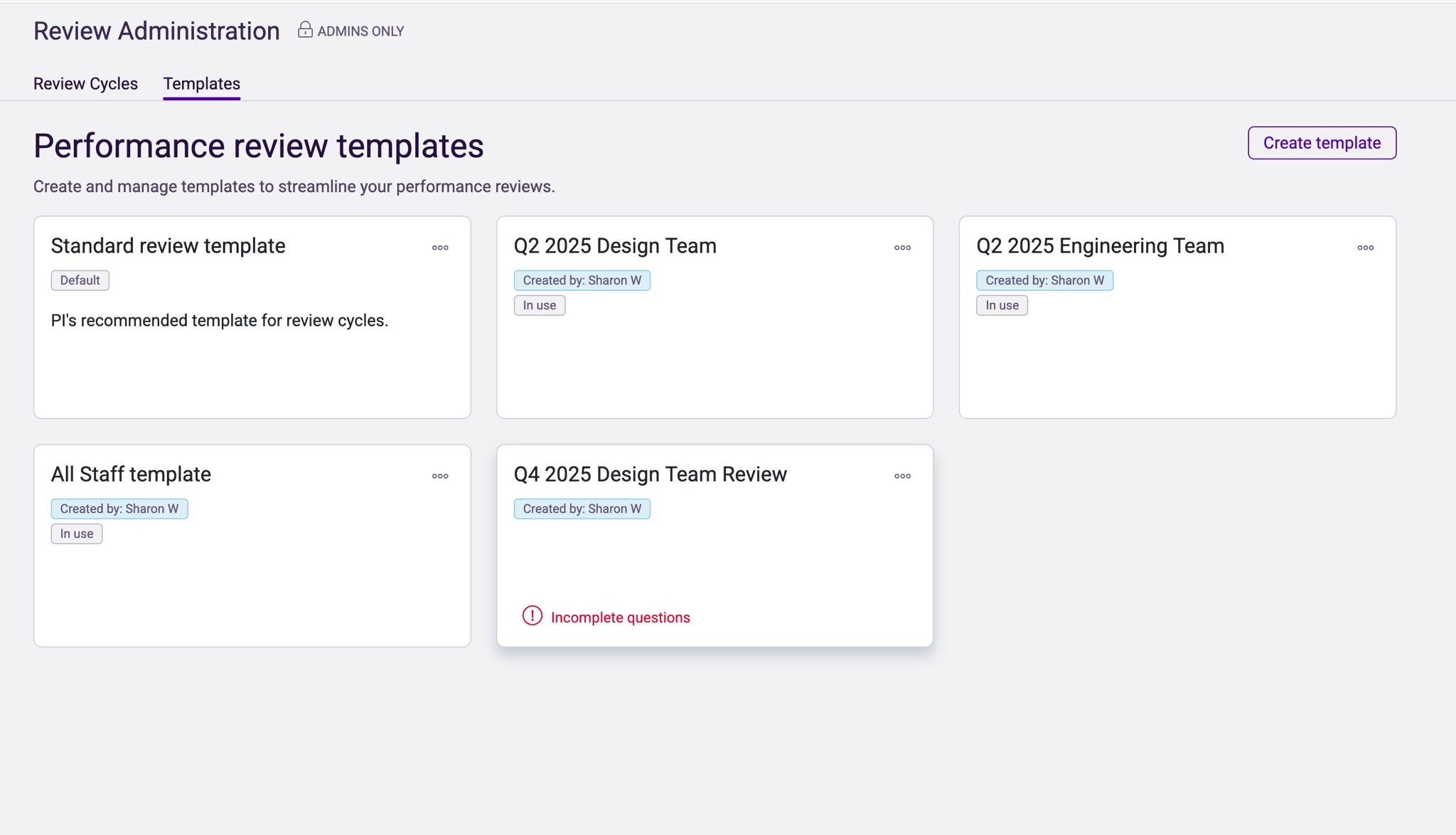1456x835 pixels.
Task: Open Q2 2025 Engineering Team options menu
Action: point(1365,248)
